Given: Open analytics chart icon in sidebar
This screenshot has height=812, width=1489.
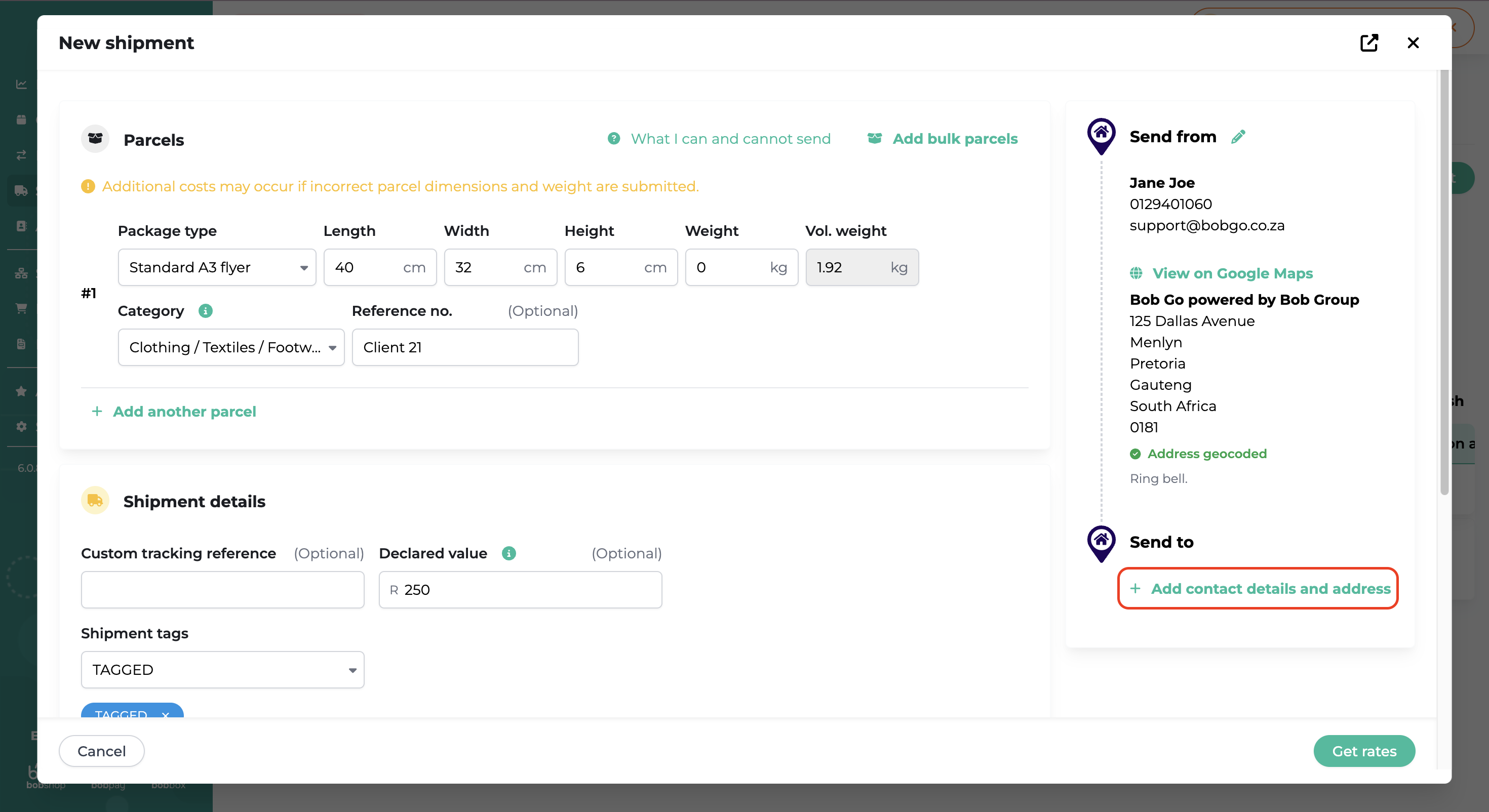Looking at the screenshot, I should click(21, 85).
